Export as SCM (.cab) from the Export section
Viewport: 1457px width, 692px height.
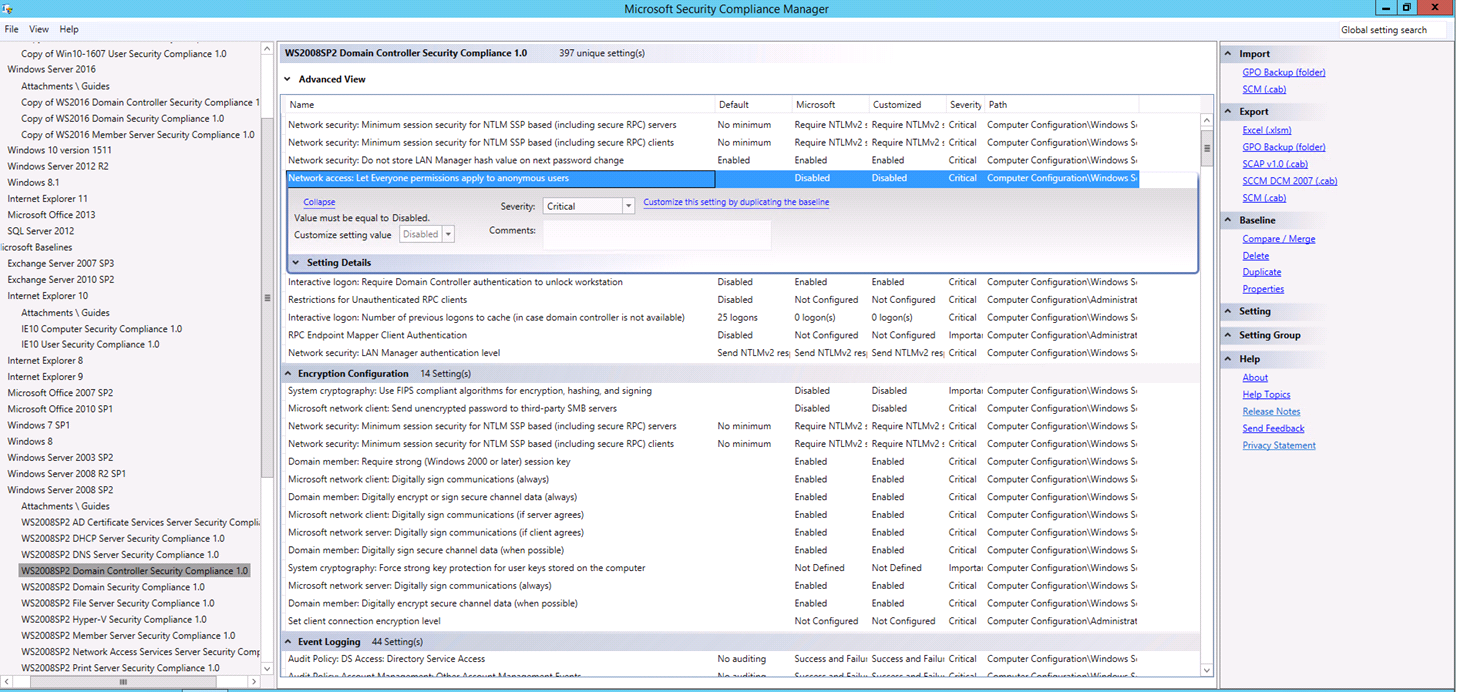tap(1264, 198)
